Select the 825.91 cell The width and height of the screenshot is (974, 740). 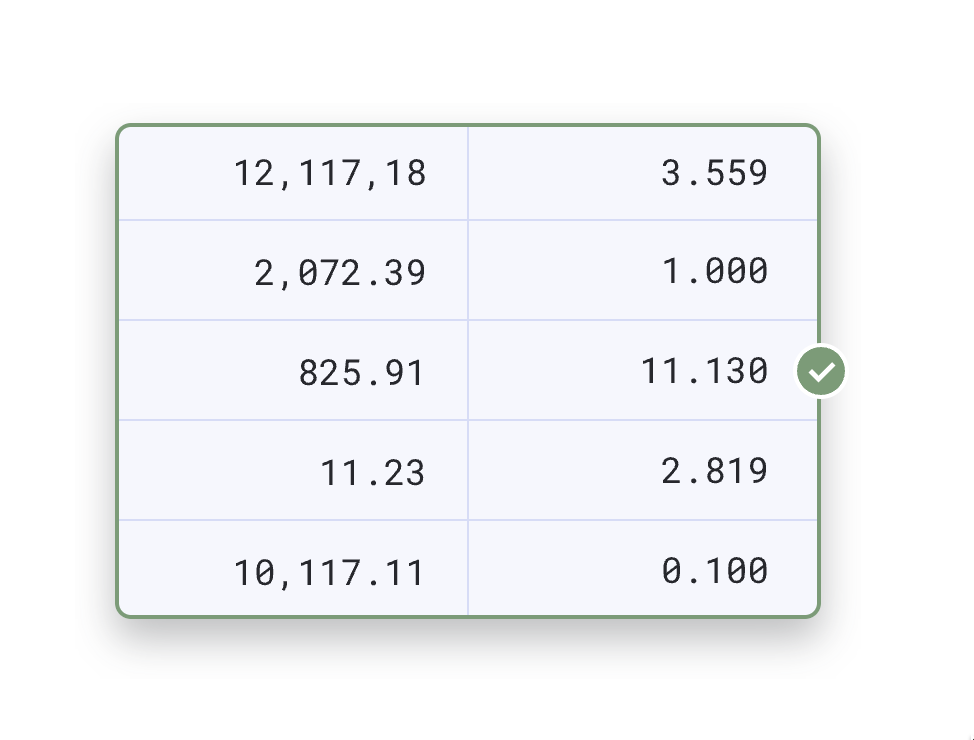tap(293, 370)
